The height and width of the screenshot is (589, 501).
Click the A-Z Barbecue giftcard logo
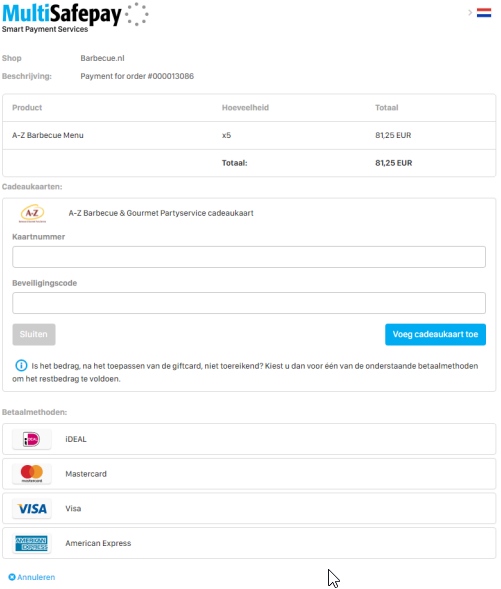pos(32,213)
